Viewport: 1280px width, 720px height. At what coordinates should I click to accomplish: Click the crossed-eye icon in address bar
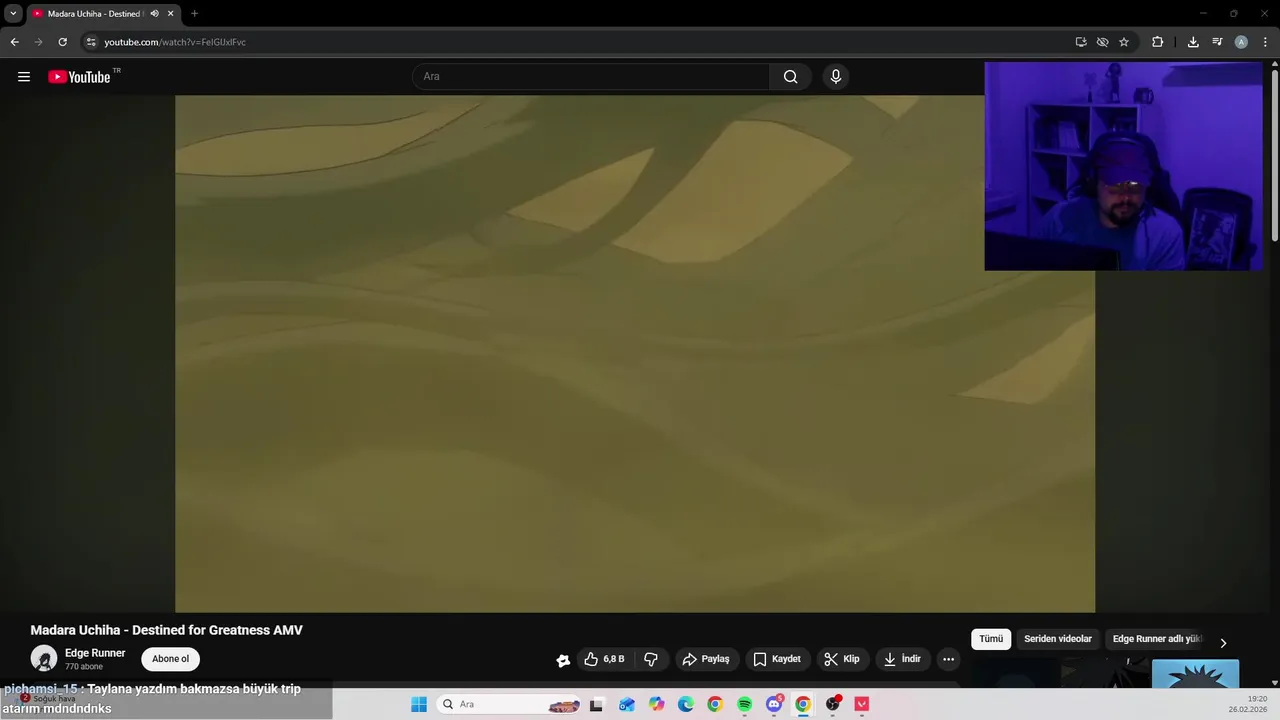coord(1102,42)
